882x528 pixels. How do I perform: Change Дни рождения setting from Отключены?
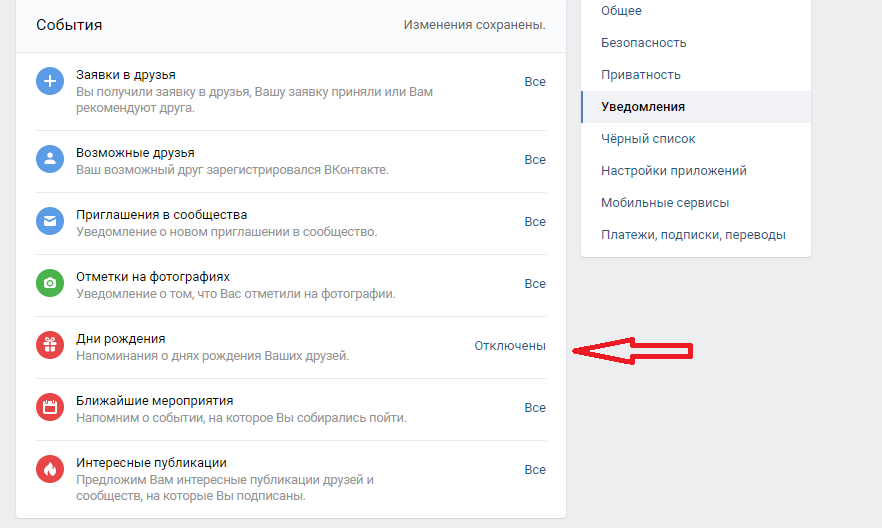pos(510,346)
